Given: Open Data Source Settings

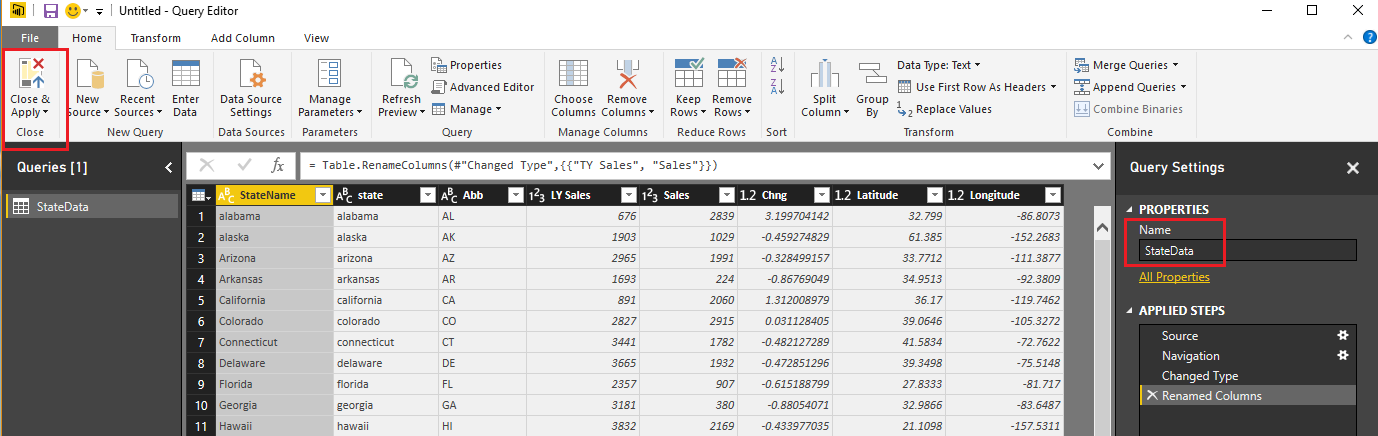Looking at the screenshot, I should click(251, 88).
